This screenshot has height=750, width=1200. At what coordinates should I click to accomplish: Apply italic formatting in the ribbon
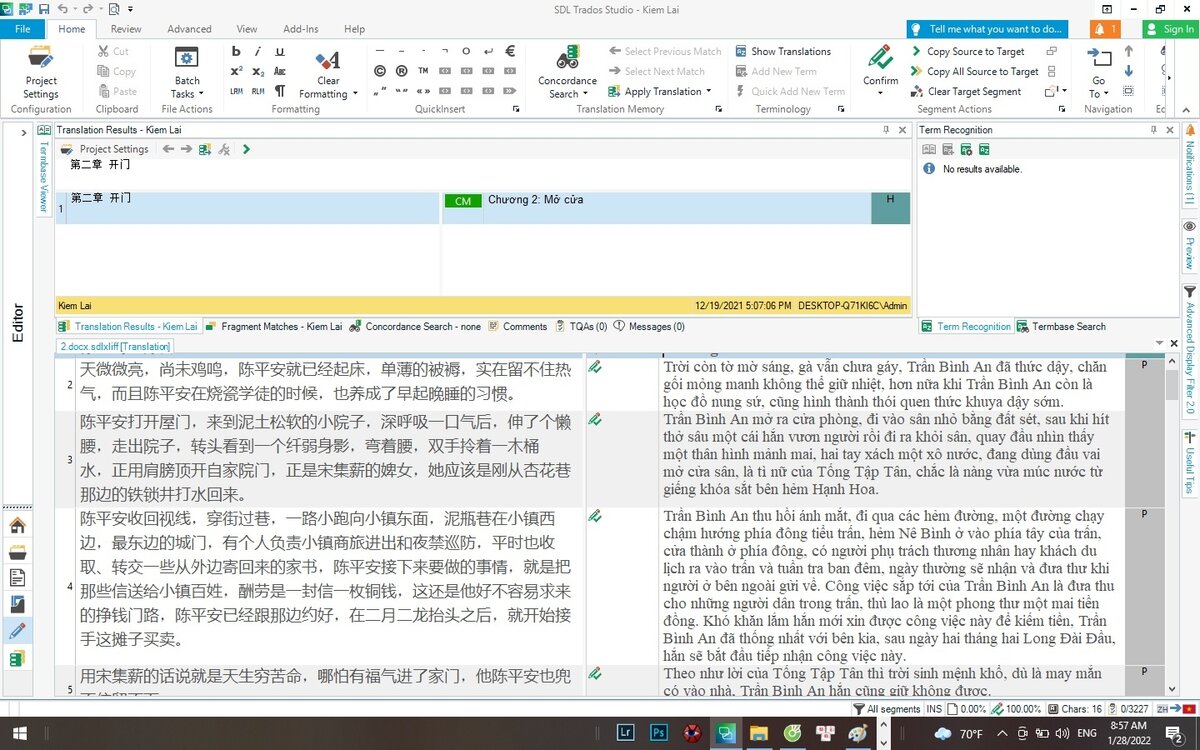258,51
